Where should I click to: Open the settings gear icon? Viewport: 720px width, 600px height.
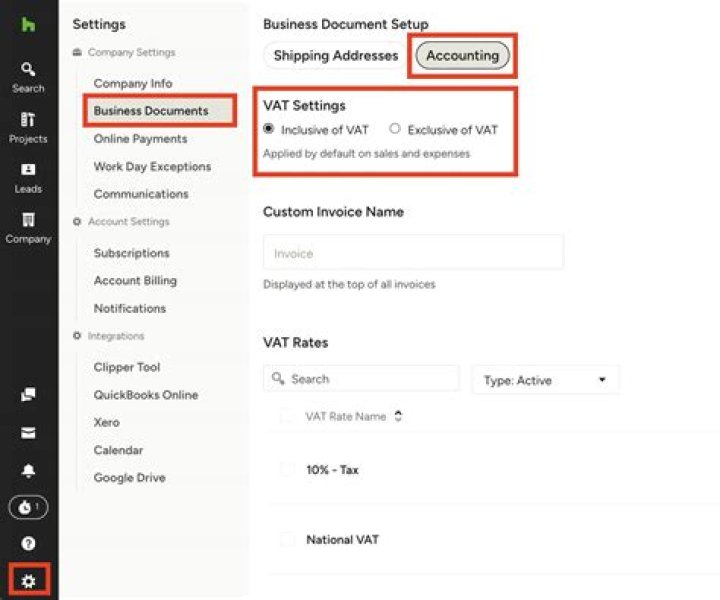tap(28, 581)
